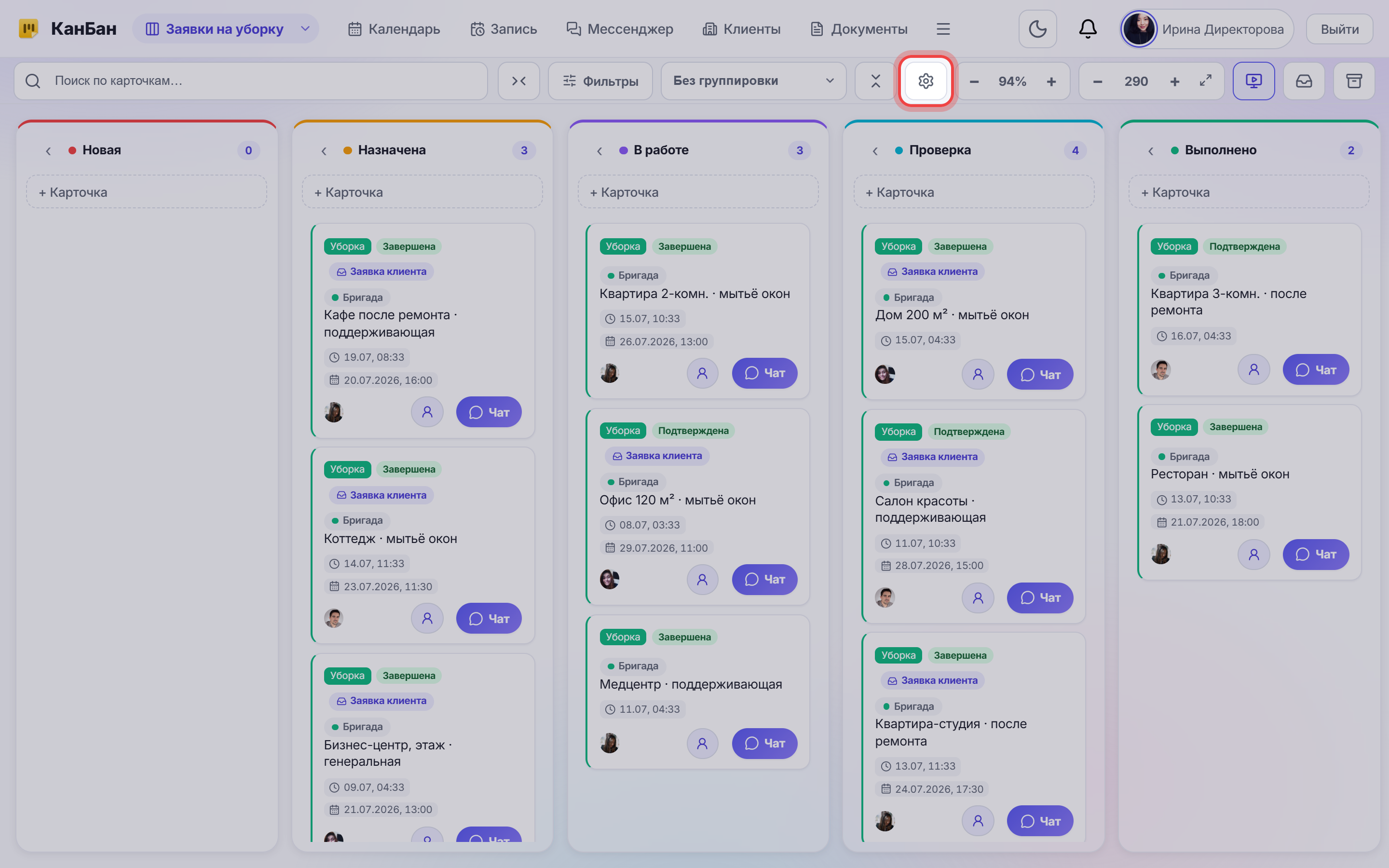
Task: Increase zoom with plus next to 94%
Action: pyautogui.click(x=1051, y=81)
